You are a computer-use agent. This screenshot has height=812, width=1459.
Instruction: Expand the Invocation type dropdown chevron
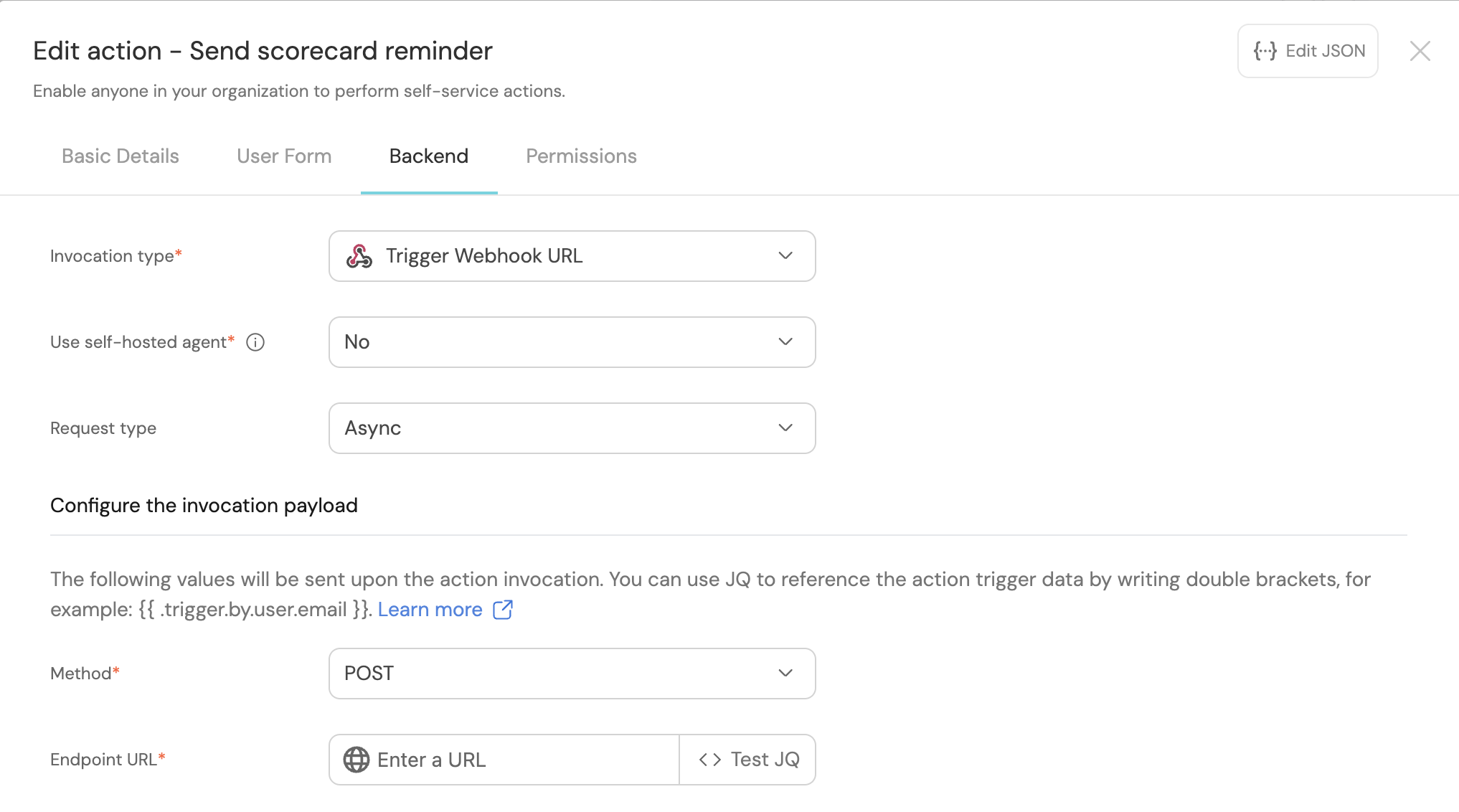(785, 256)
